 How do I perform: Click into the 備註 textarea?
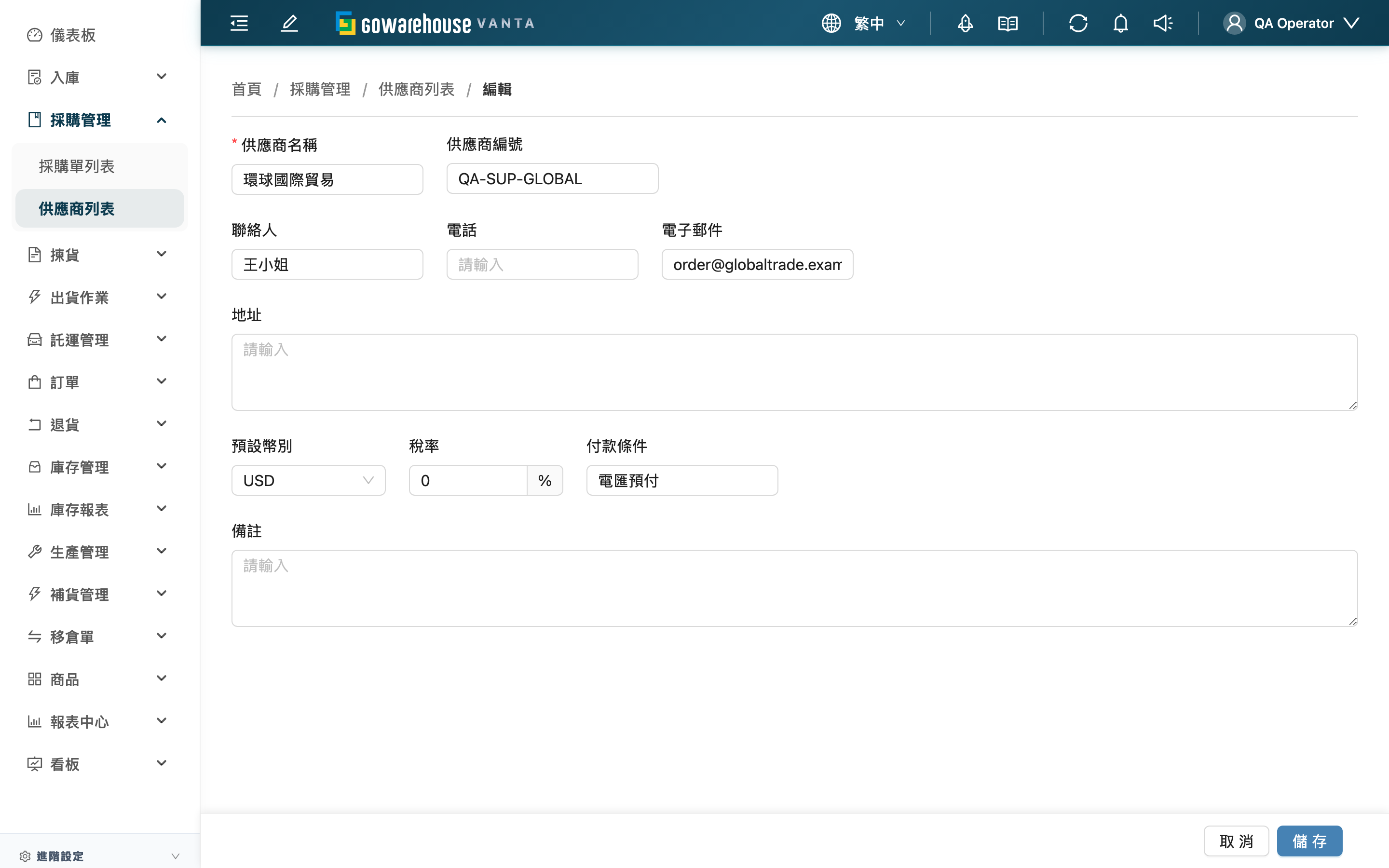pyautogui.click(x=794, y=588)
